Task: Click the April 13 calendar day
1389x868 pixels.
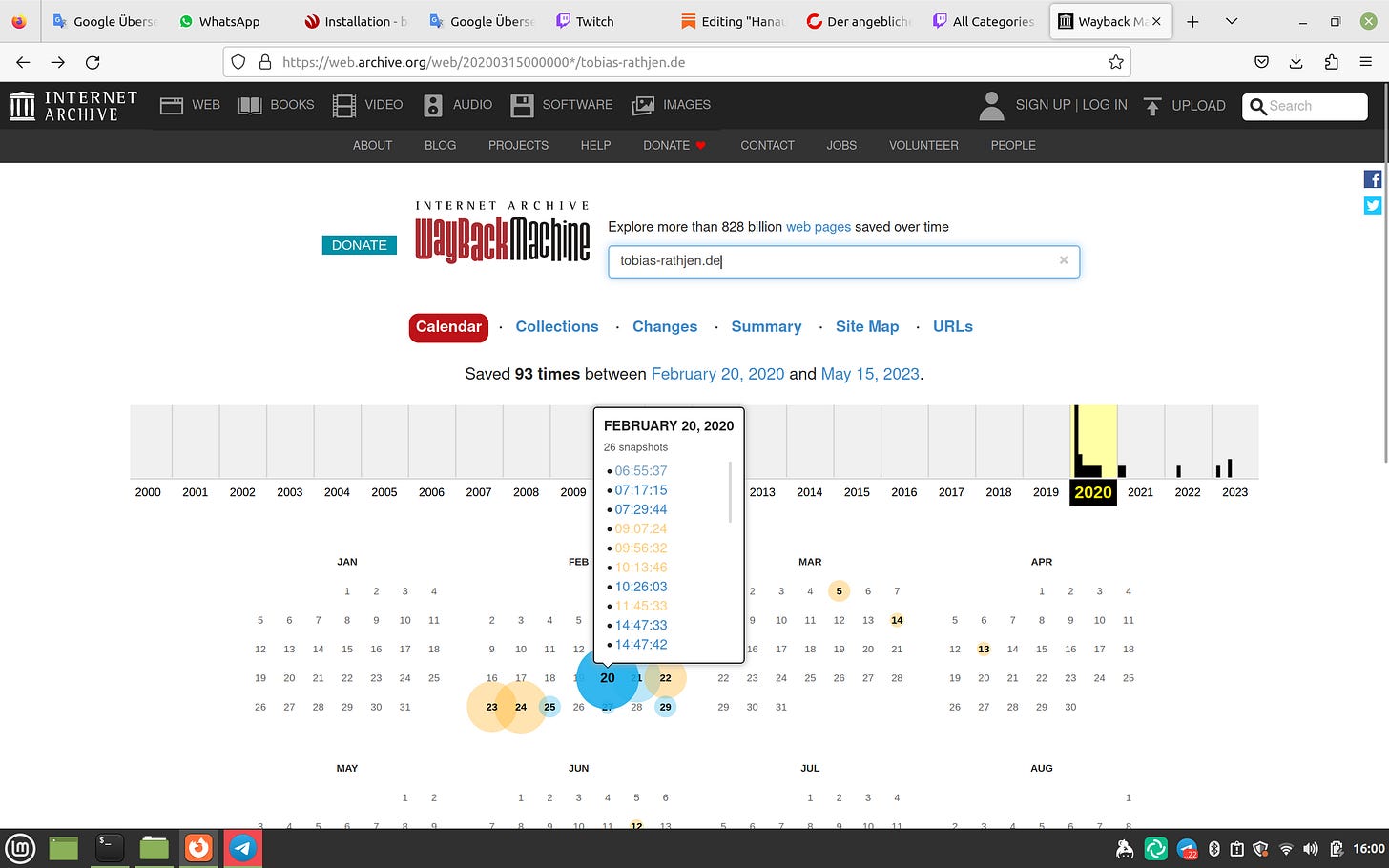Action: pyautogui.click(x=984, y=649)
